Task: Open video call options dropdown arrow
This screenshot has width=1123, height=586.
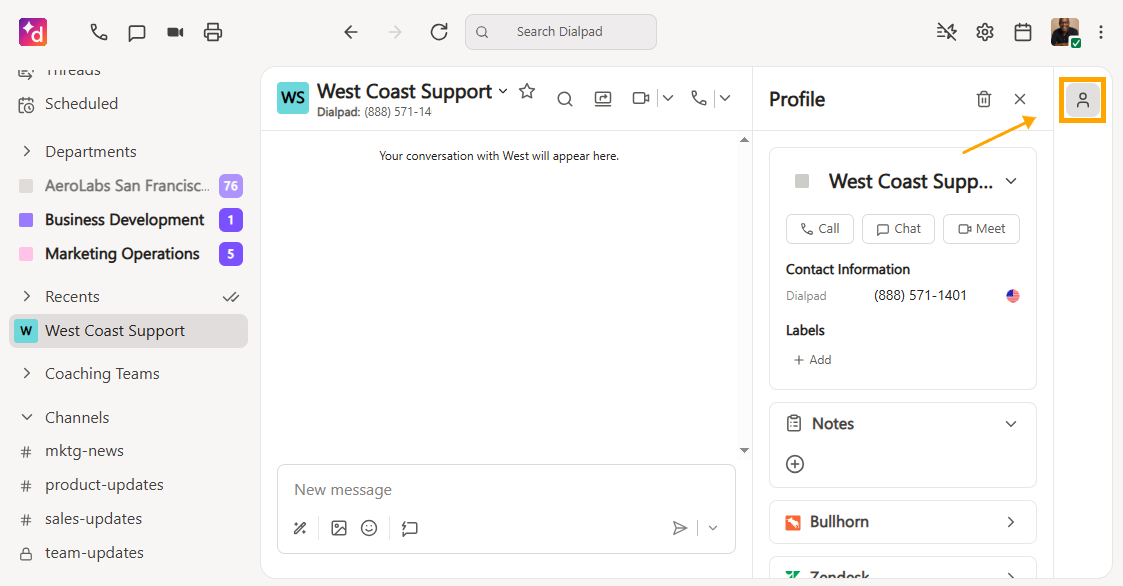Action: point(667,98)
